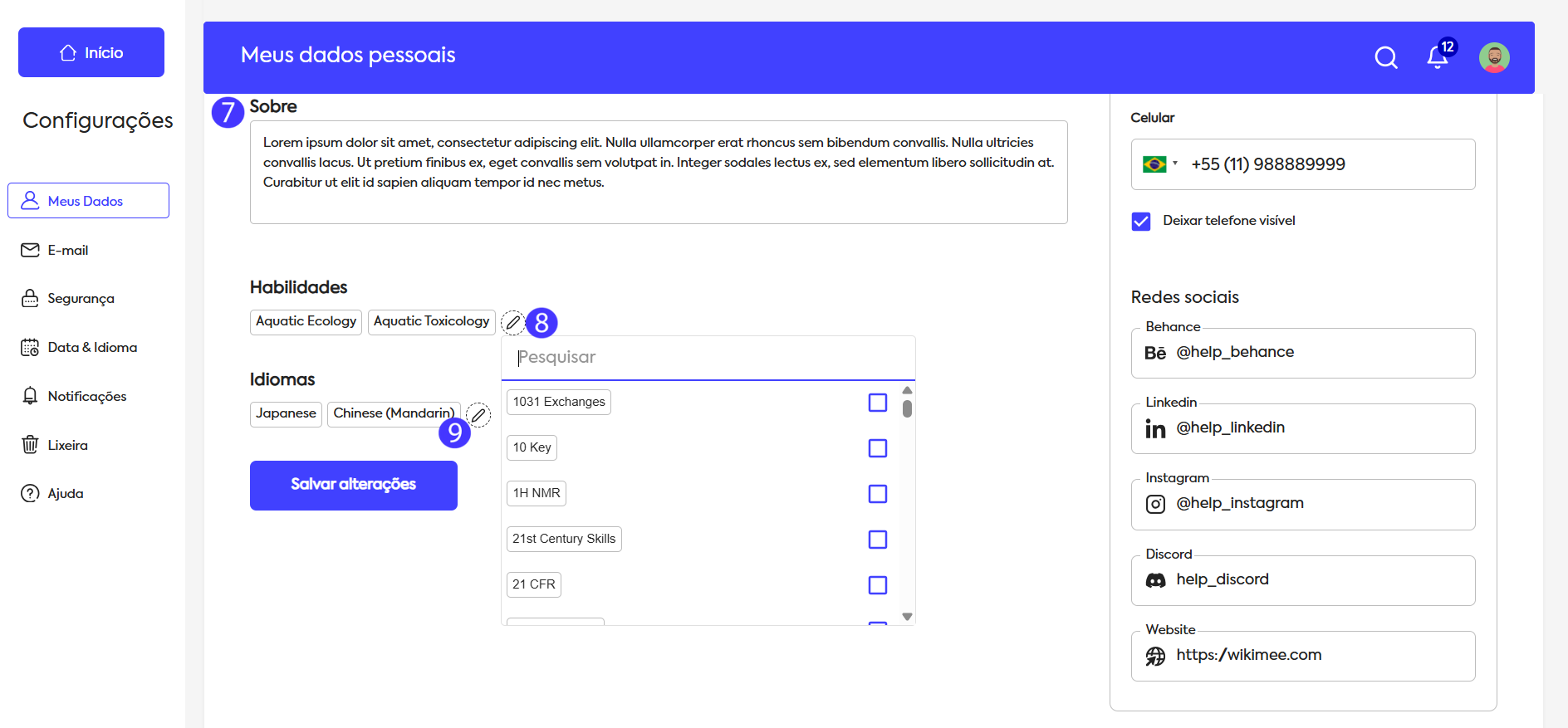Open the user avatar profile menu
Screen dimensions: 1568x728
point(1493,57)
